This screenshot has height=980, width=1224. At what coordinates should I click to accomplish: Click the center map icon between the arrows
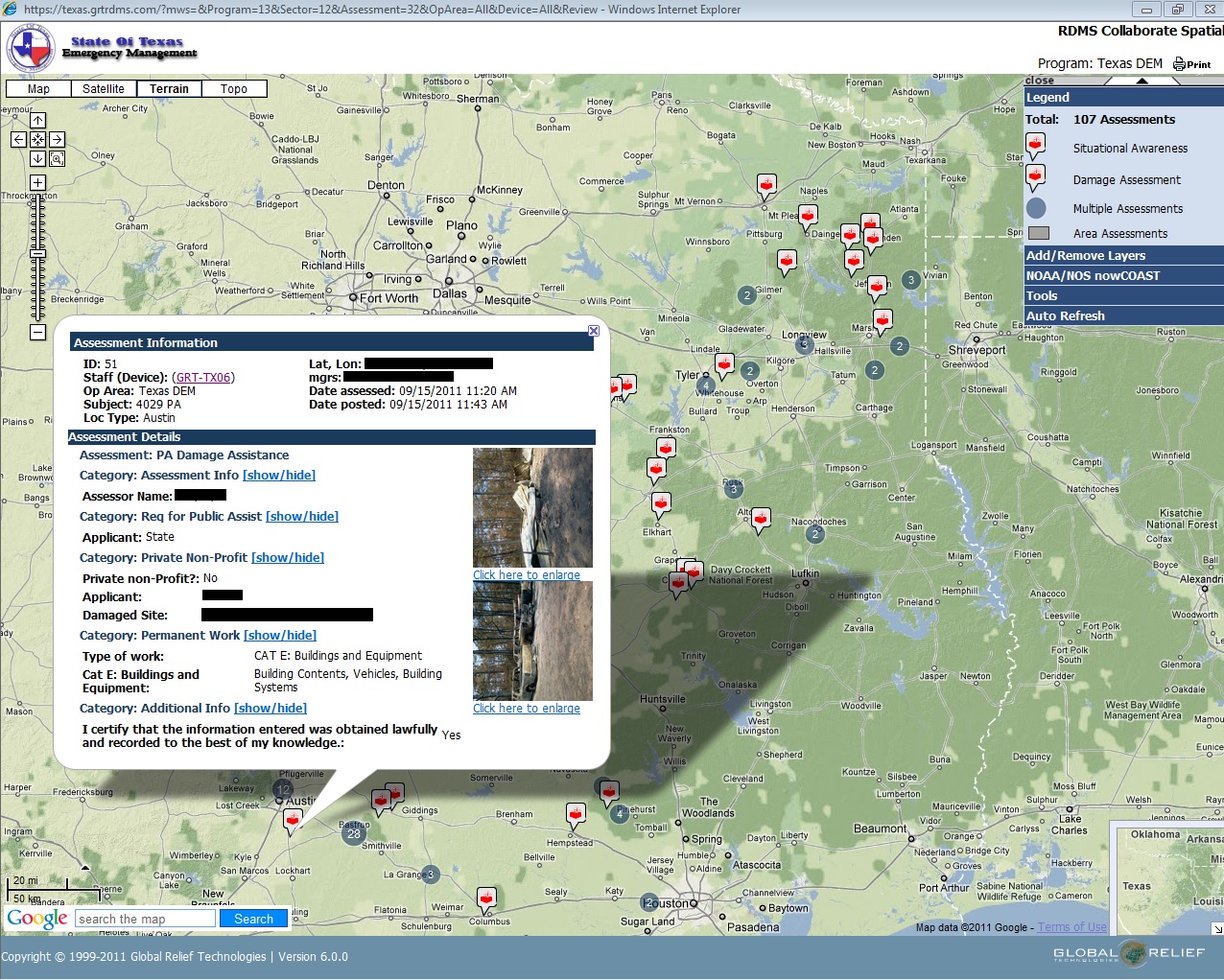(x=37, y=139)
